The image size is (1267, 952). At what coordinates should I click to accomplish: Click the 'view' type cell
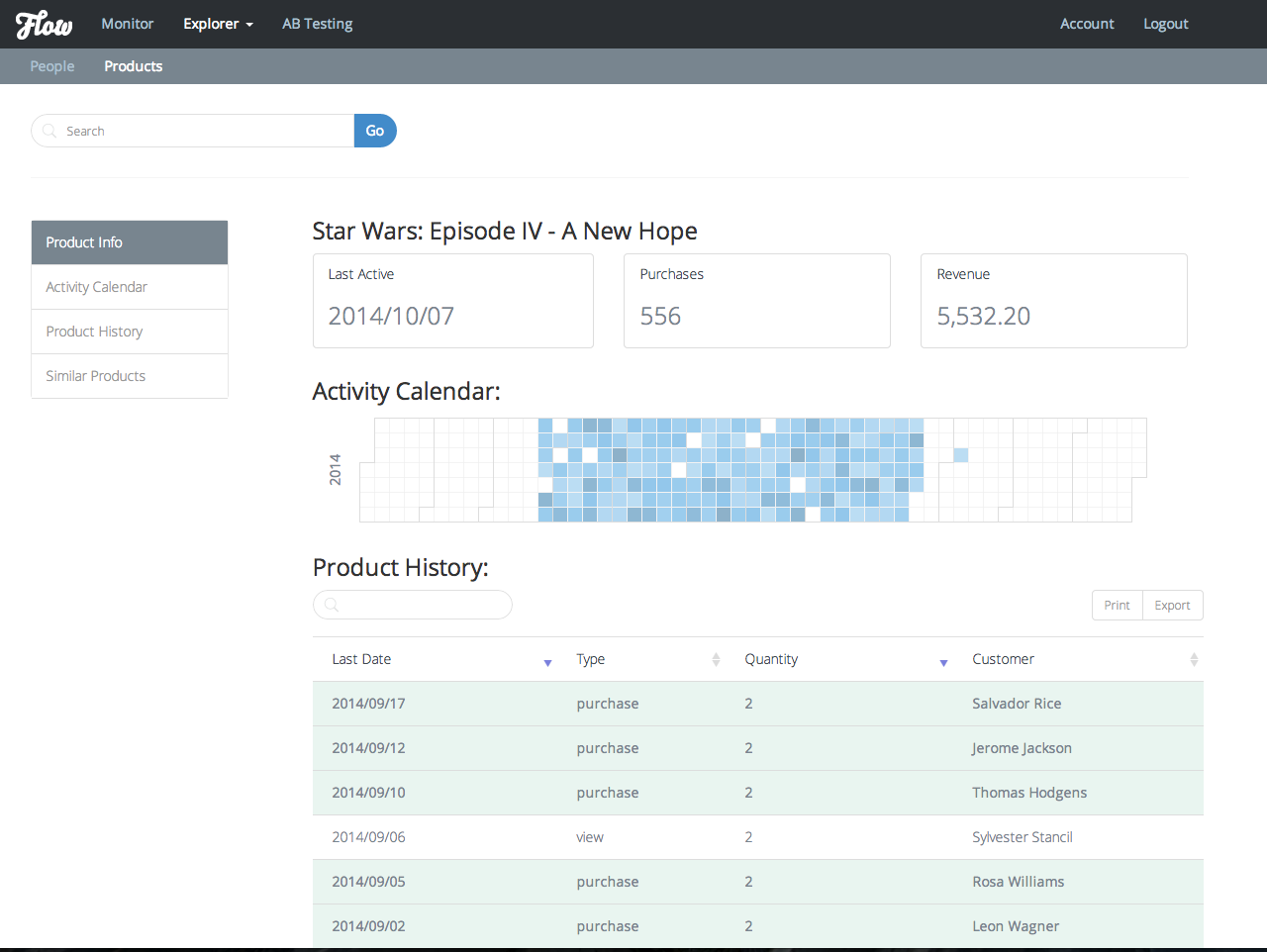click(x=590, y=837)
